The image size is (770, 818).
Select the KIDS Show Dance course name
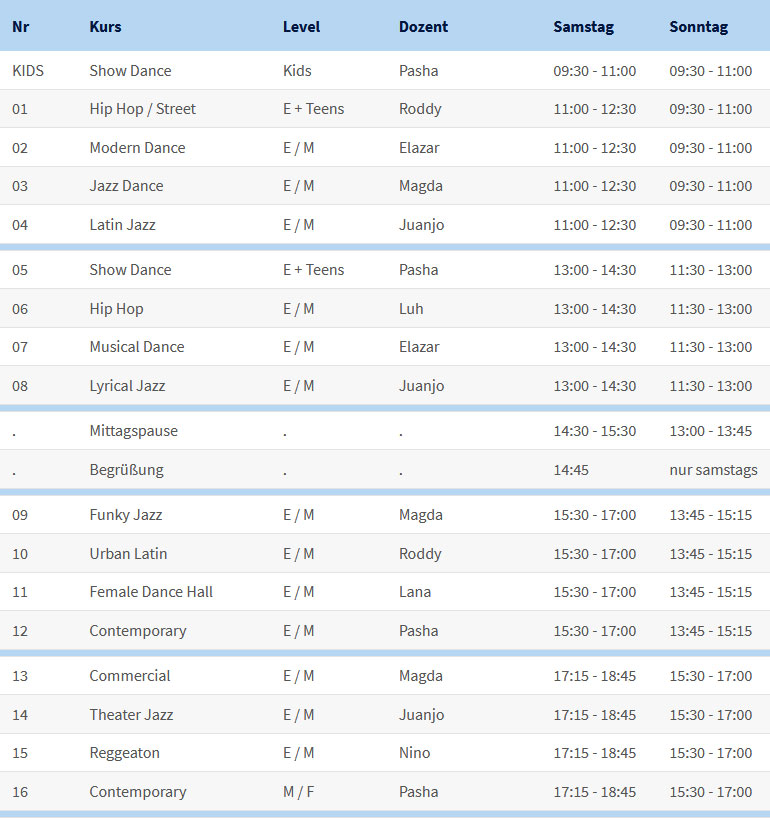point(130,70)
